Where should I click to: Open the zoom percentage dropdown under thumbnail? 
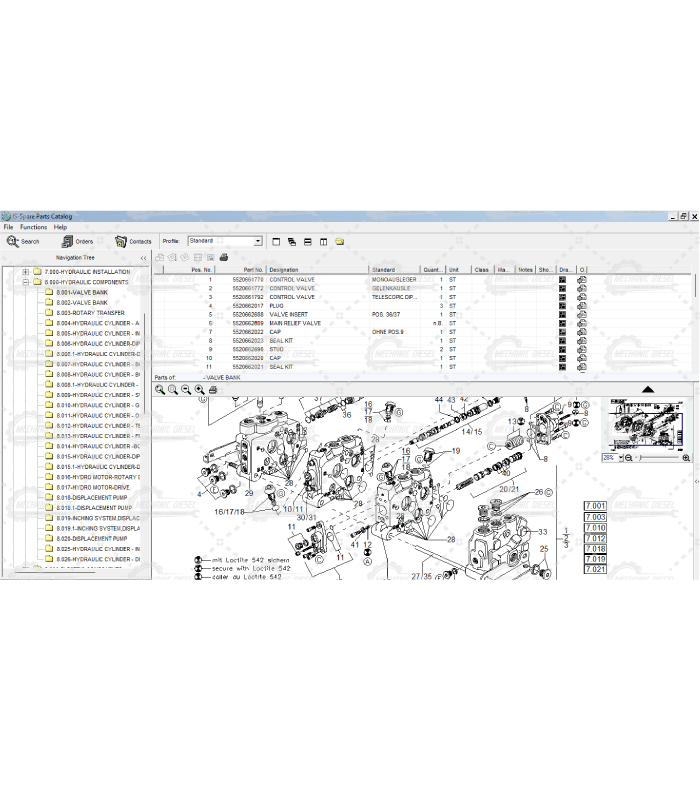pyautogui.click(x=621, y=457)
